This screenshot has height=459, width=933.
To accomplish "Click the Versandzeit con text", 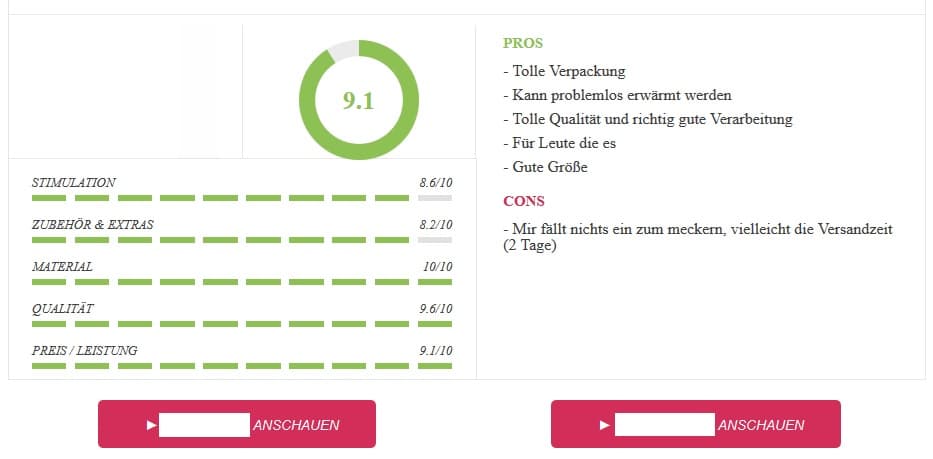I will [x=697, y=237].
